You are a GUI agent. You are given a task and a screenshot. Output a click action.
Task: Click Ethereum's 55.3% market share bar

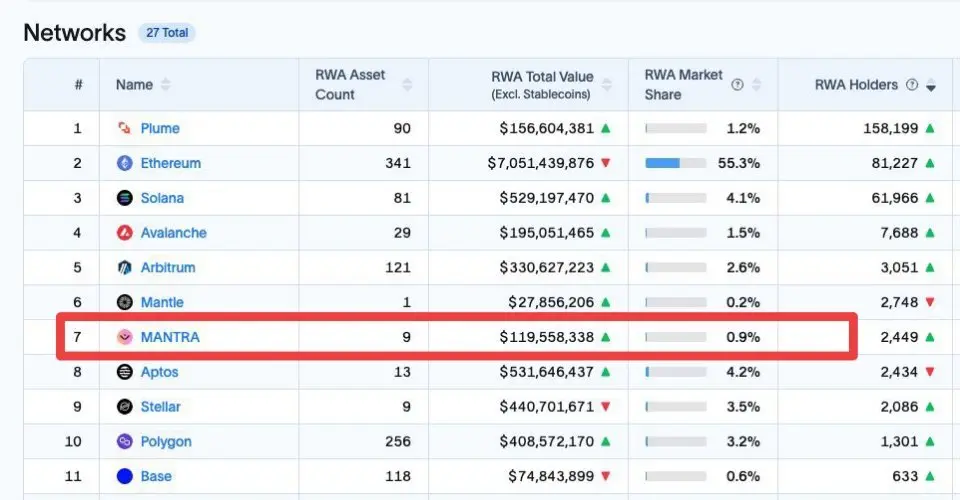[675, 163]
